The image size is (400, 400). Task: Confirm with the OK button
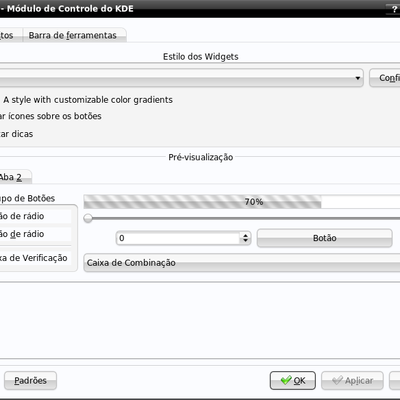coord(293,380)
